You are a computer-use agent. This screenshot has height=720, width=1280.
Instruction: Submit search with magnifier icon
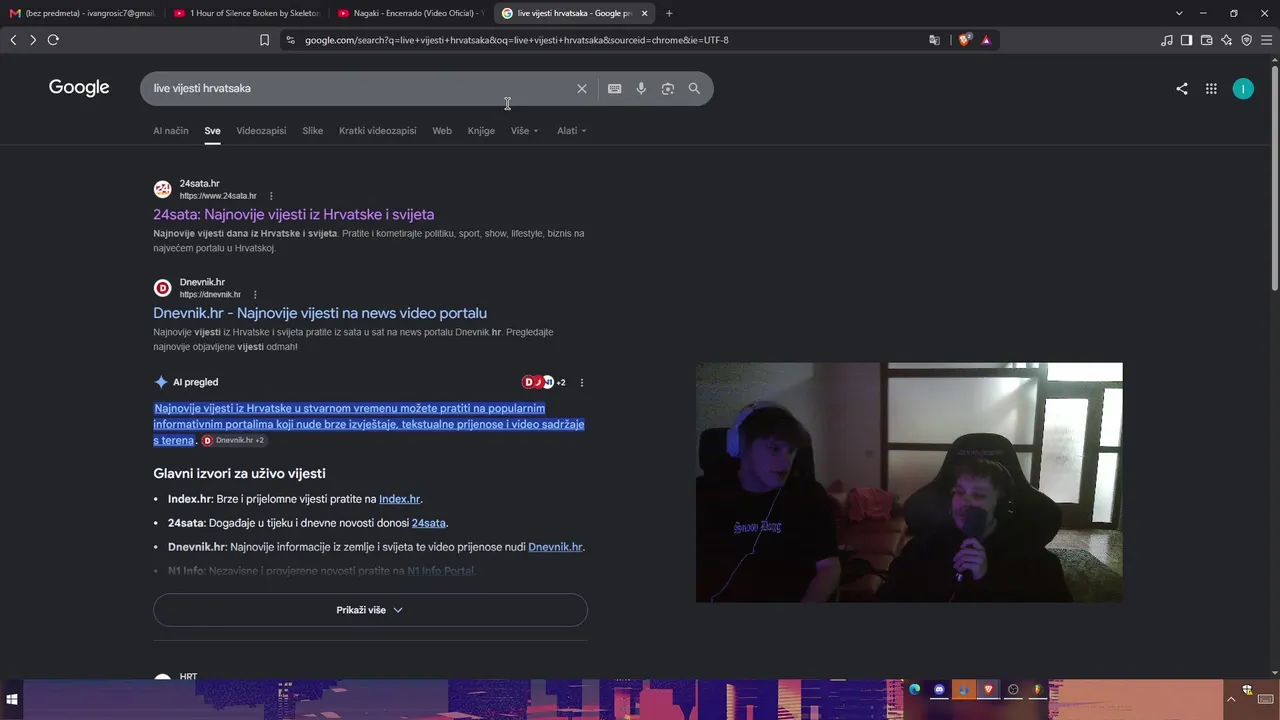[x=694, y=88]
